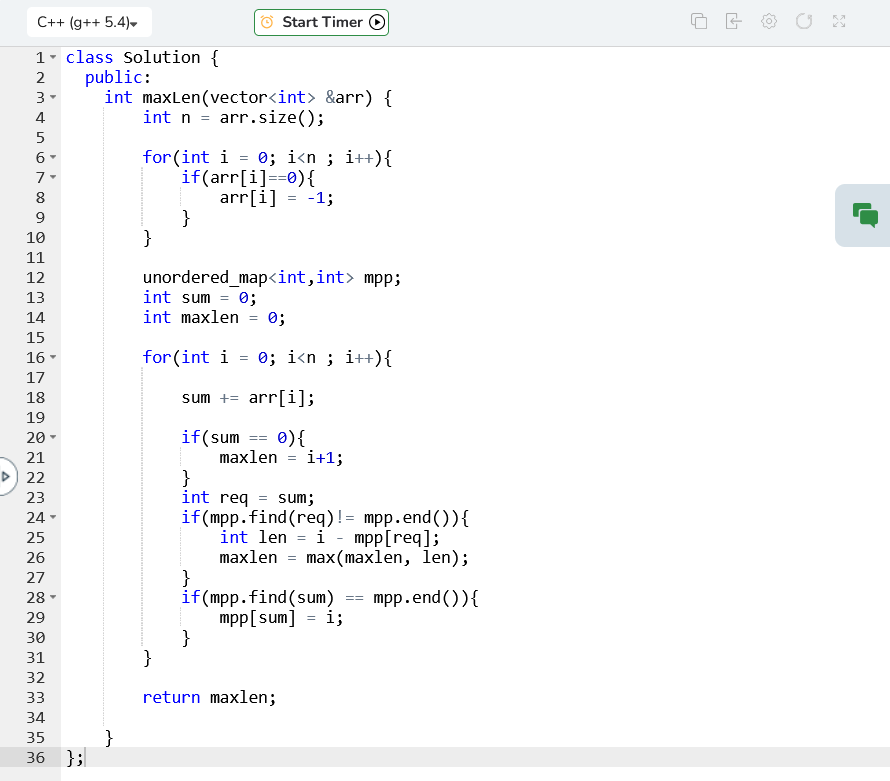Click line number 36 in gutter
The image size is (890, 781).
[35, 757]
